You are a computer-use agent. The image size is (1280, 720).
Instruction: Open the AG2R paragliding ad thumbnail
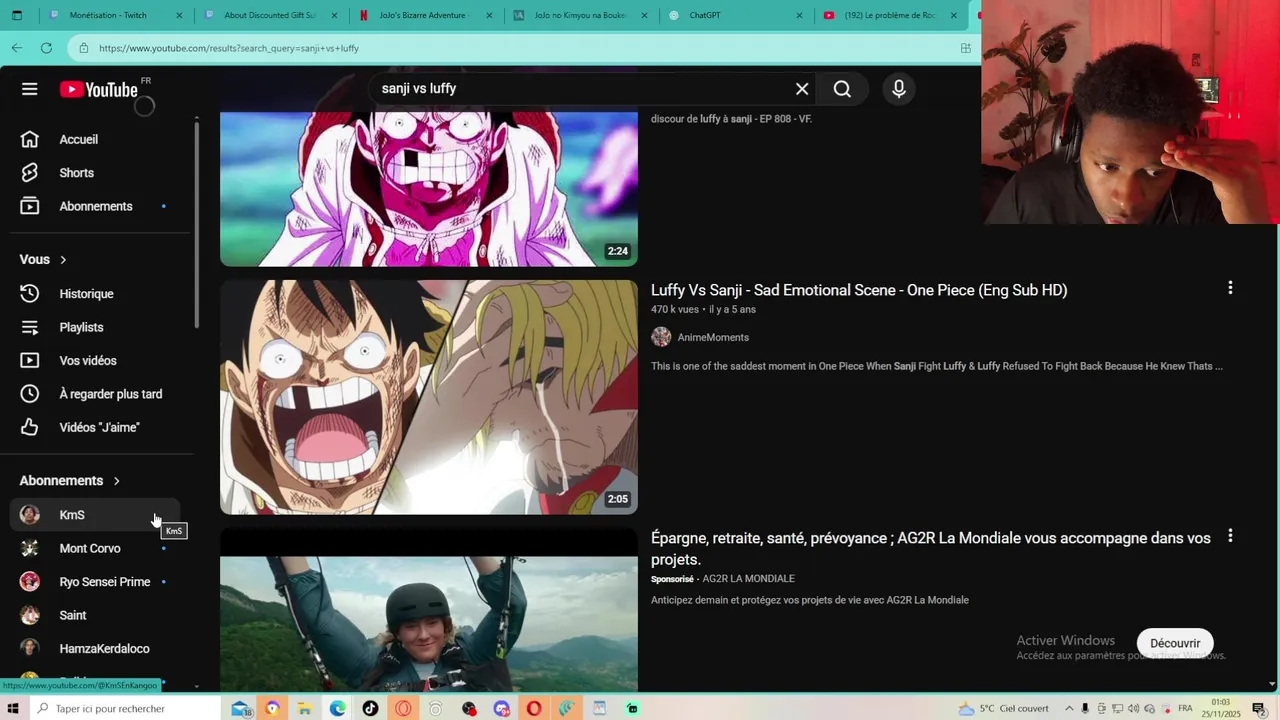pos(429,610)
